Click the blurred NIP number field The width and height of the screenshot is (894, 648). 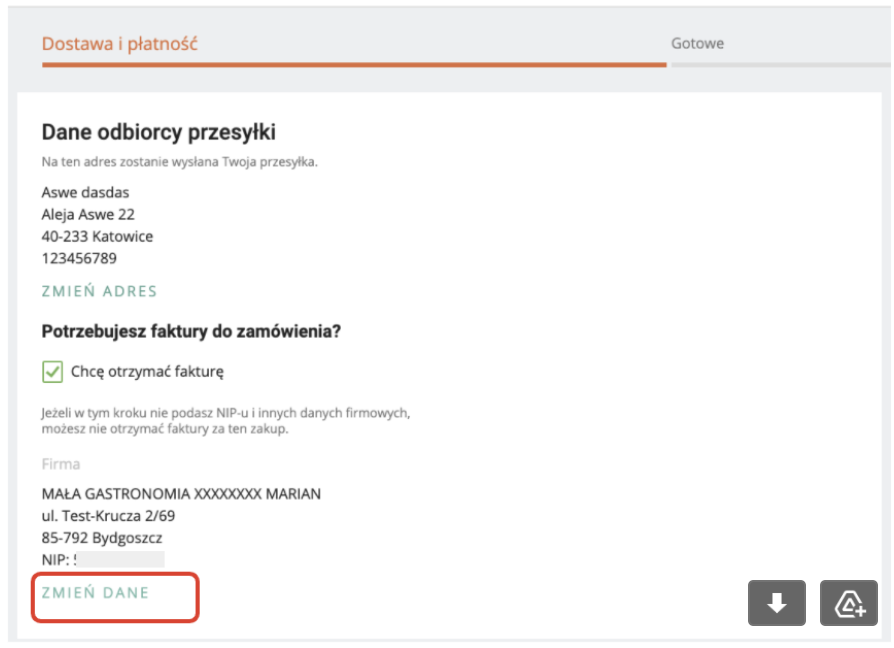pyautogui.click(x=120, y=559)
